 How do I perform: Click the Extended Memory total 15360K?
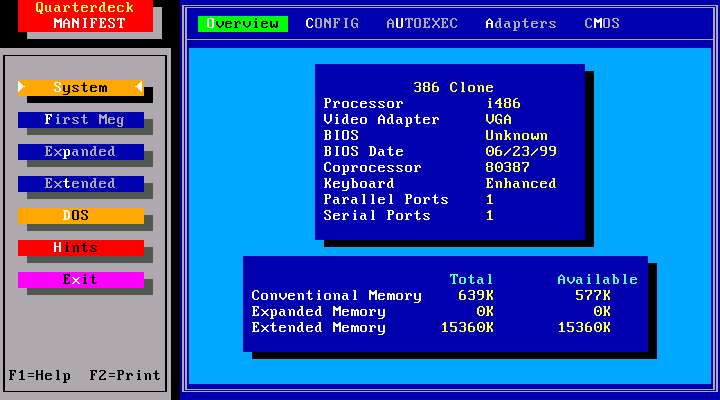(x=467, y=328)
